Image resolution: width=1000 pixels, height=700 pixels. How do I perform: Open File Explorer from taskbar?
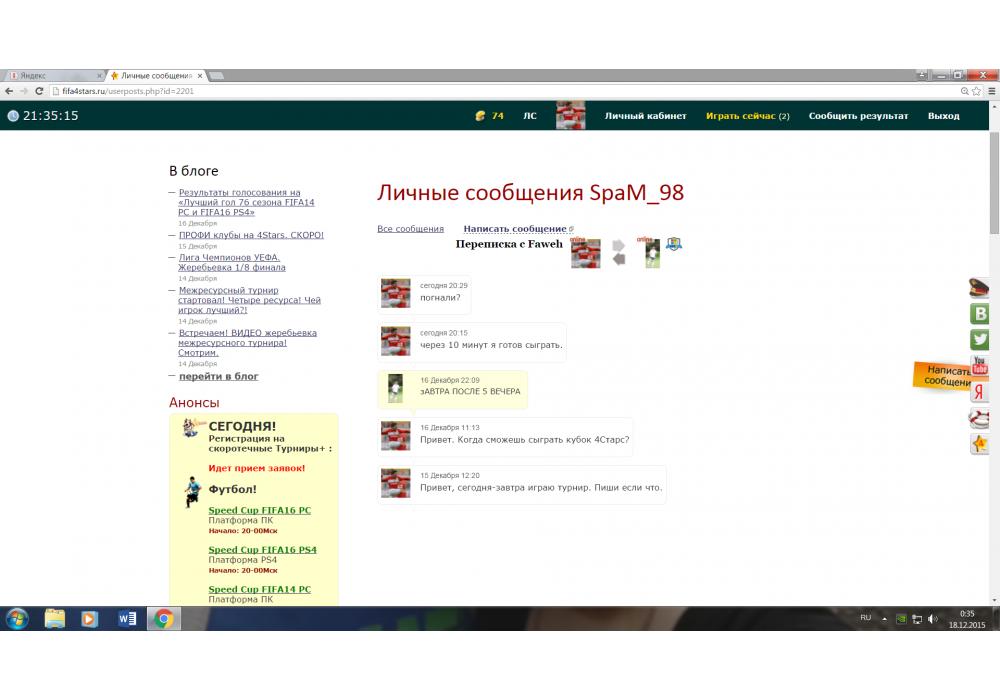pyautogui.click(x=55, y=618)
